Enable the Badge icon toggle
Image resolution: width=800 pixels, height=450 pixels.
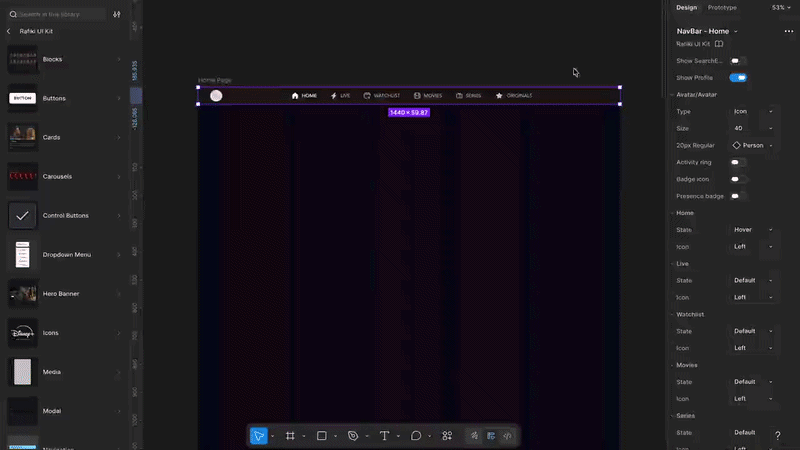(x=738, y=179)
